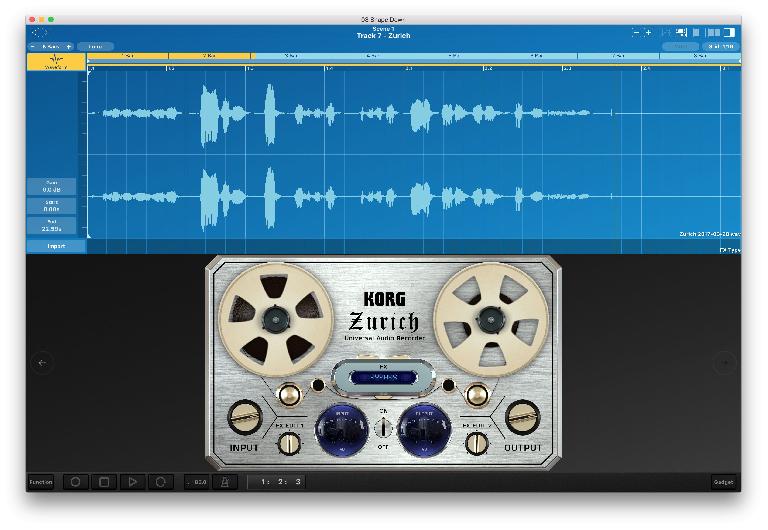Click the Gadget button at bottom right

point(723,482)
